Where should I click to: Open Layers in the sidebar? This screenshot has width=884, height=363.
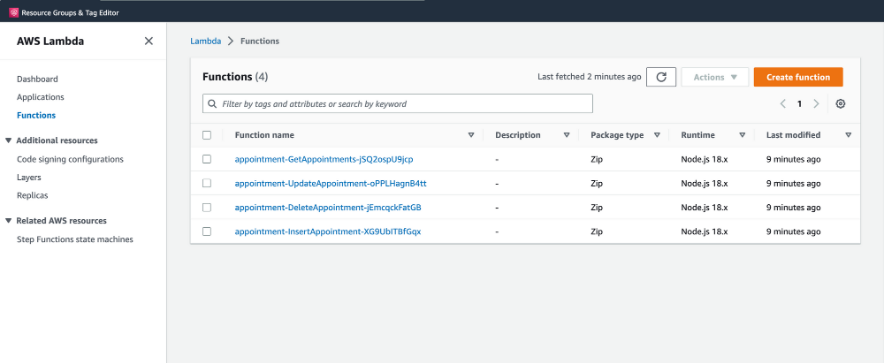[x=29, y=178]
